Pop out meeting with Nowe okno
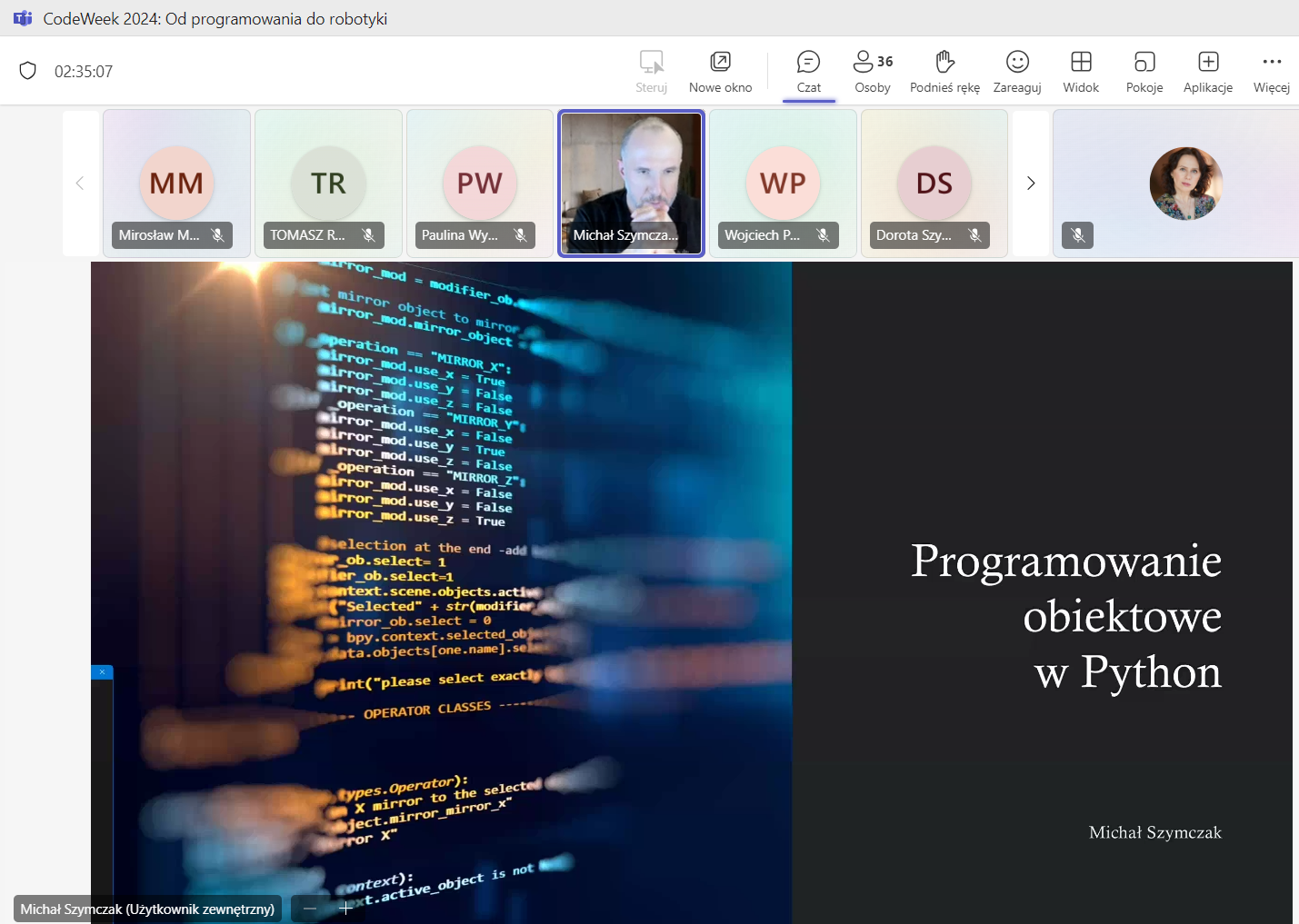The height and width of the screenshot is (924, 1299). [720, 72]
